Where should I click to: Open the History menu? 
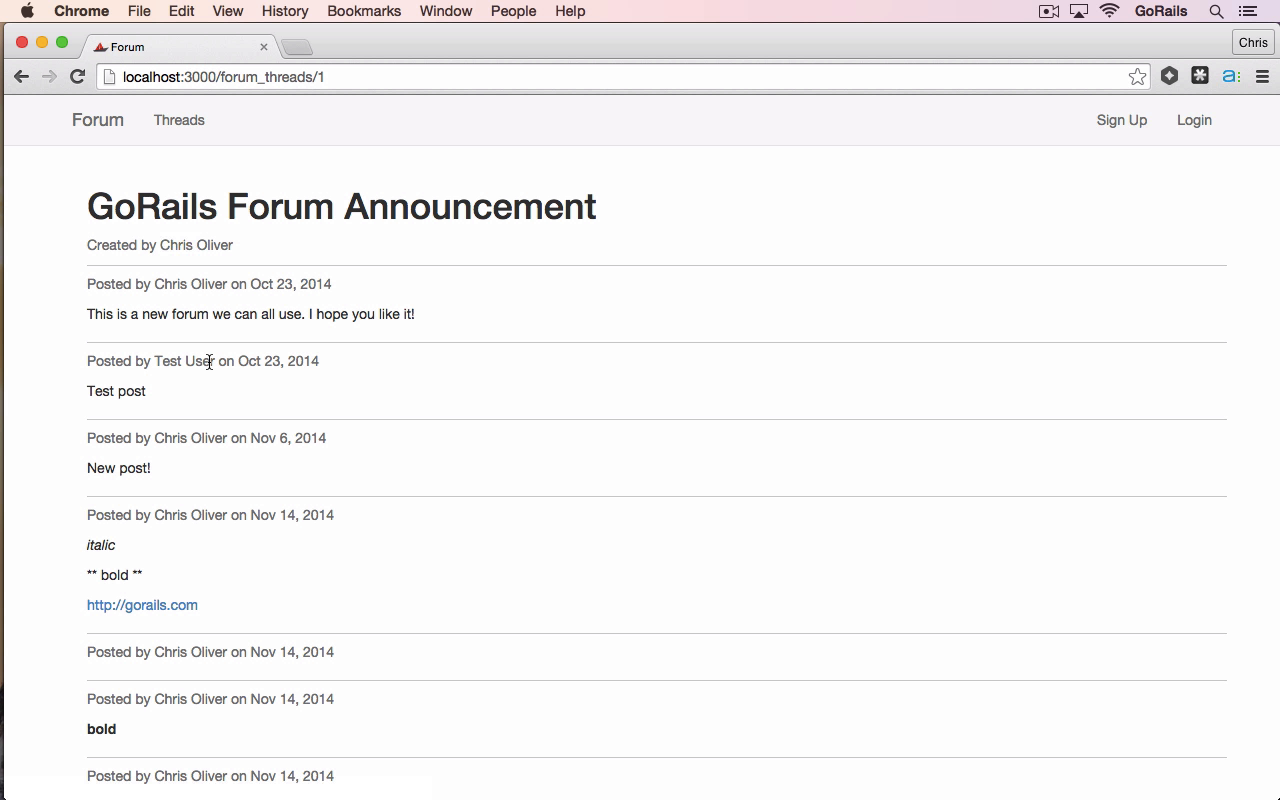[x=285, y=11]
